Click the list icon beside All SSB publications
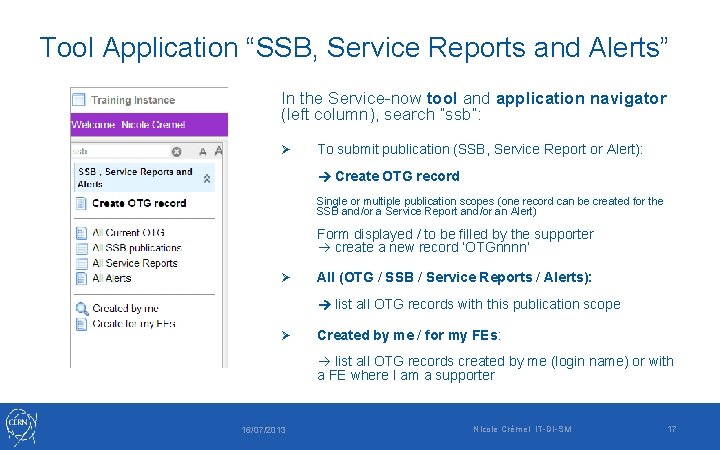 82,248
